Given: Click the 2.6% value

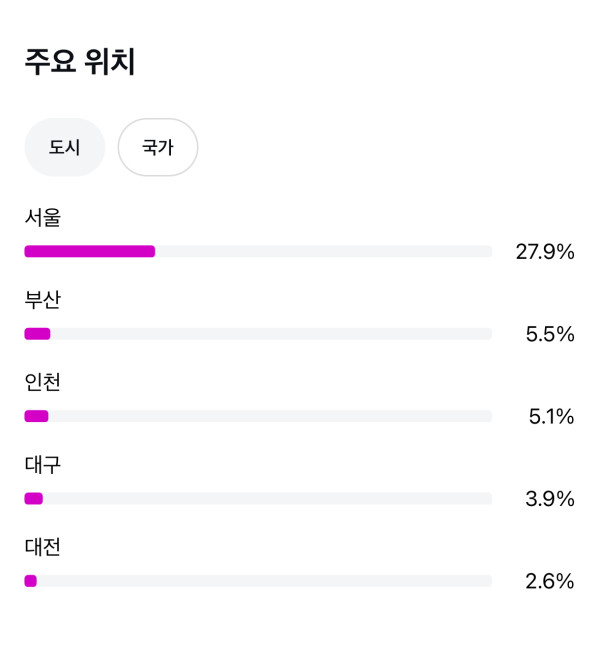Looking at the screenshot, I should (550, 582).
